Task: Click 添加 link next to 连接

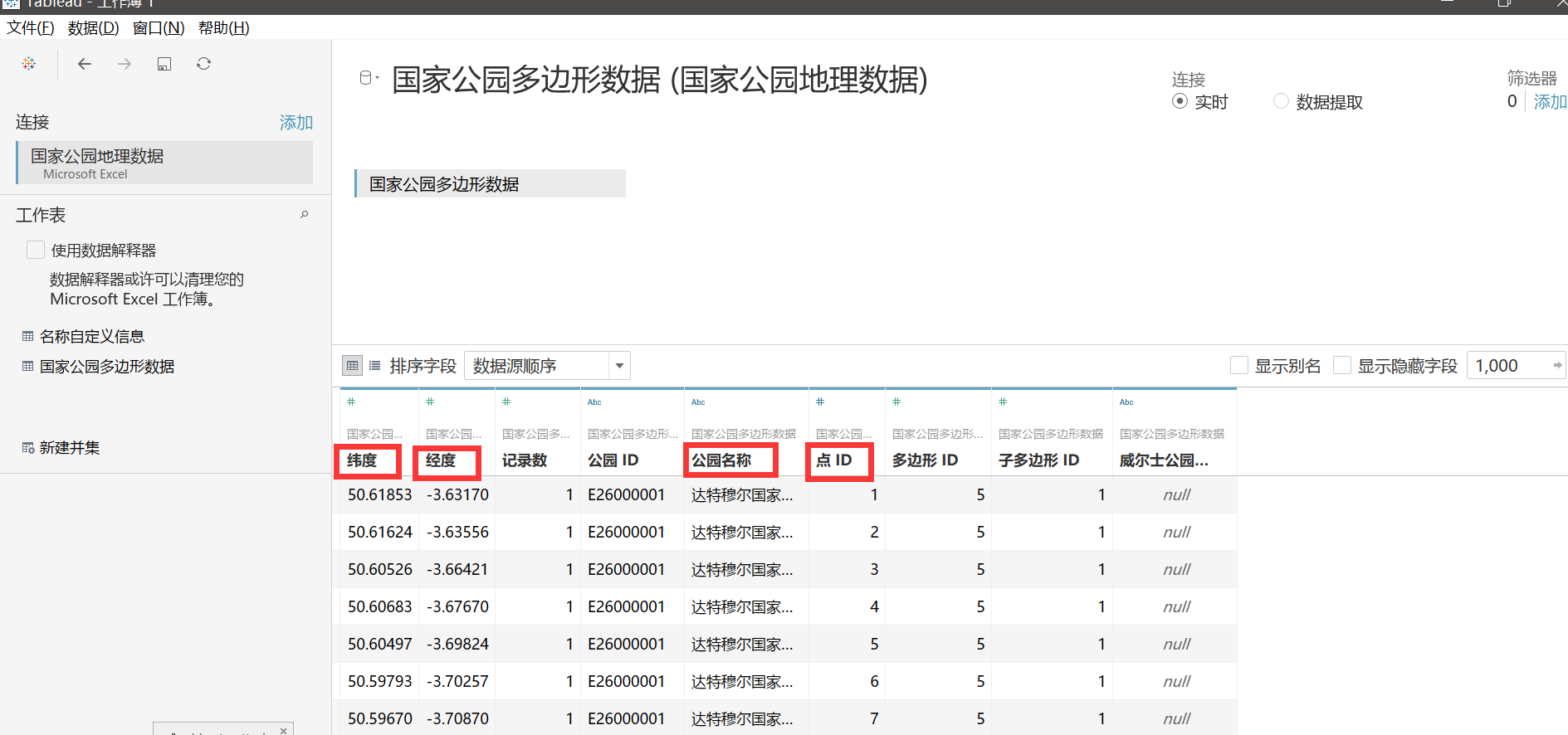Action: point(296,123)
